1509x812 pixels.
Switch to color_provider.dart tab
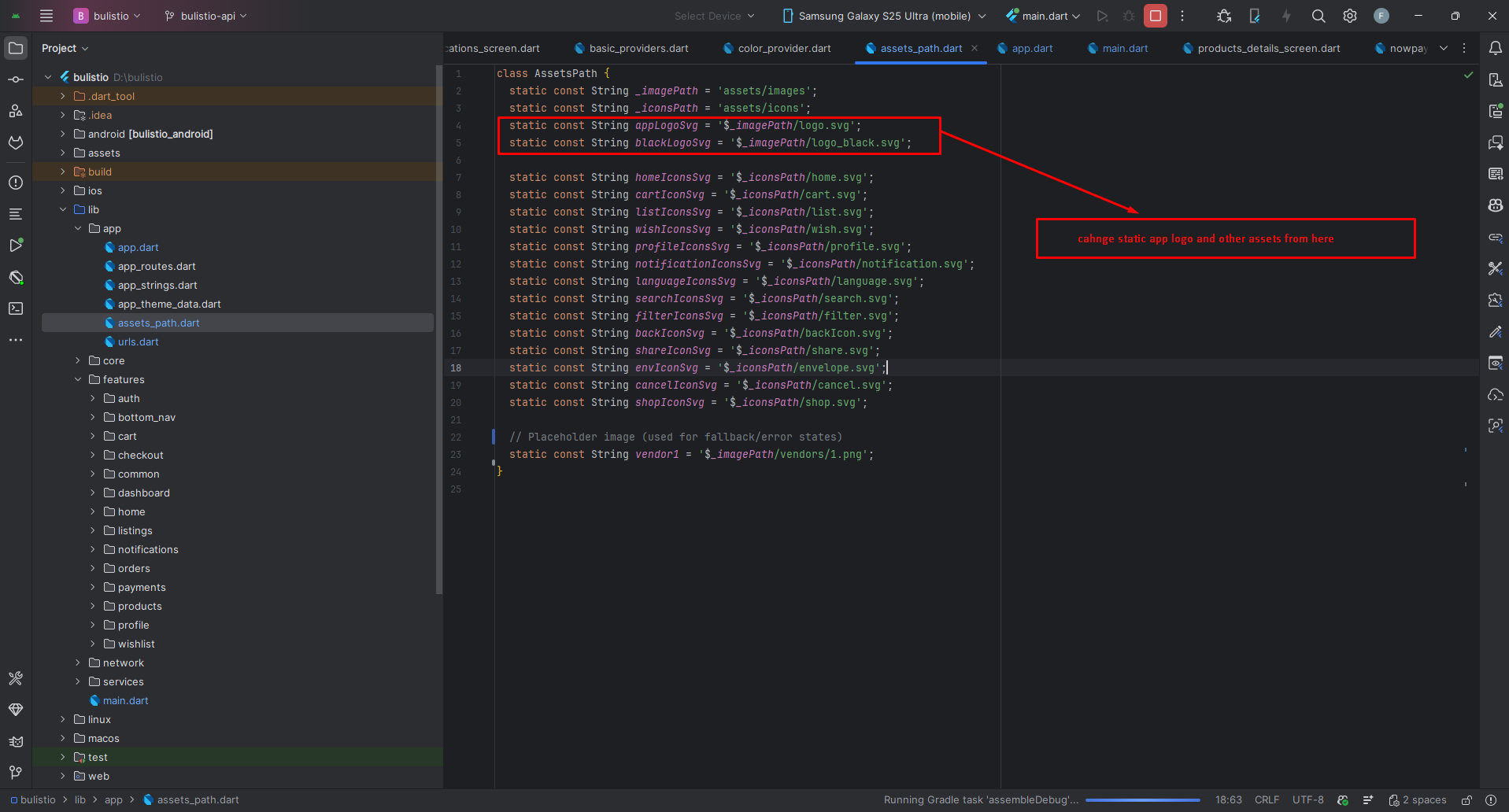point(777,48)
